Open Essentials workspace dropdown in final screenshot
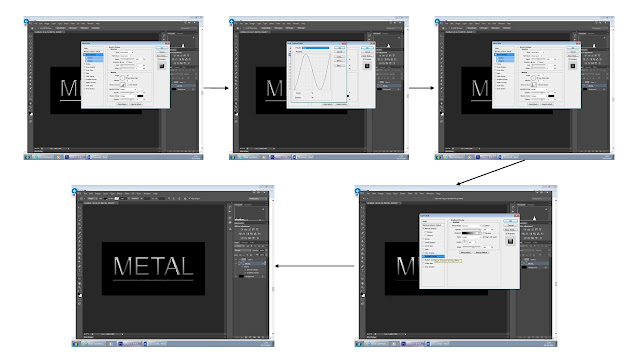The width and height of the screenshot is (640, 360). [x=258, y=198]
